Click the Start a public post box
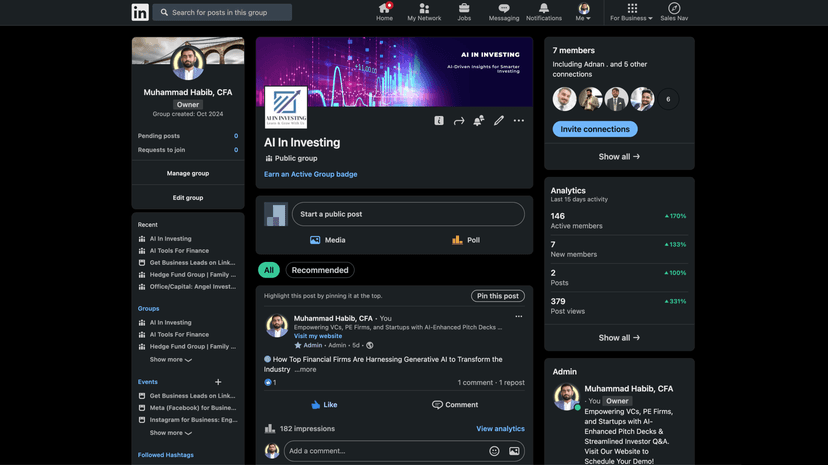This screenshot has width=828, height=465. click(408, 214)
